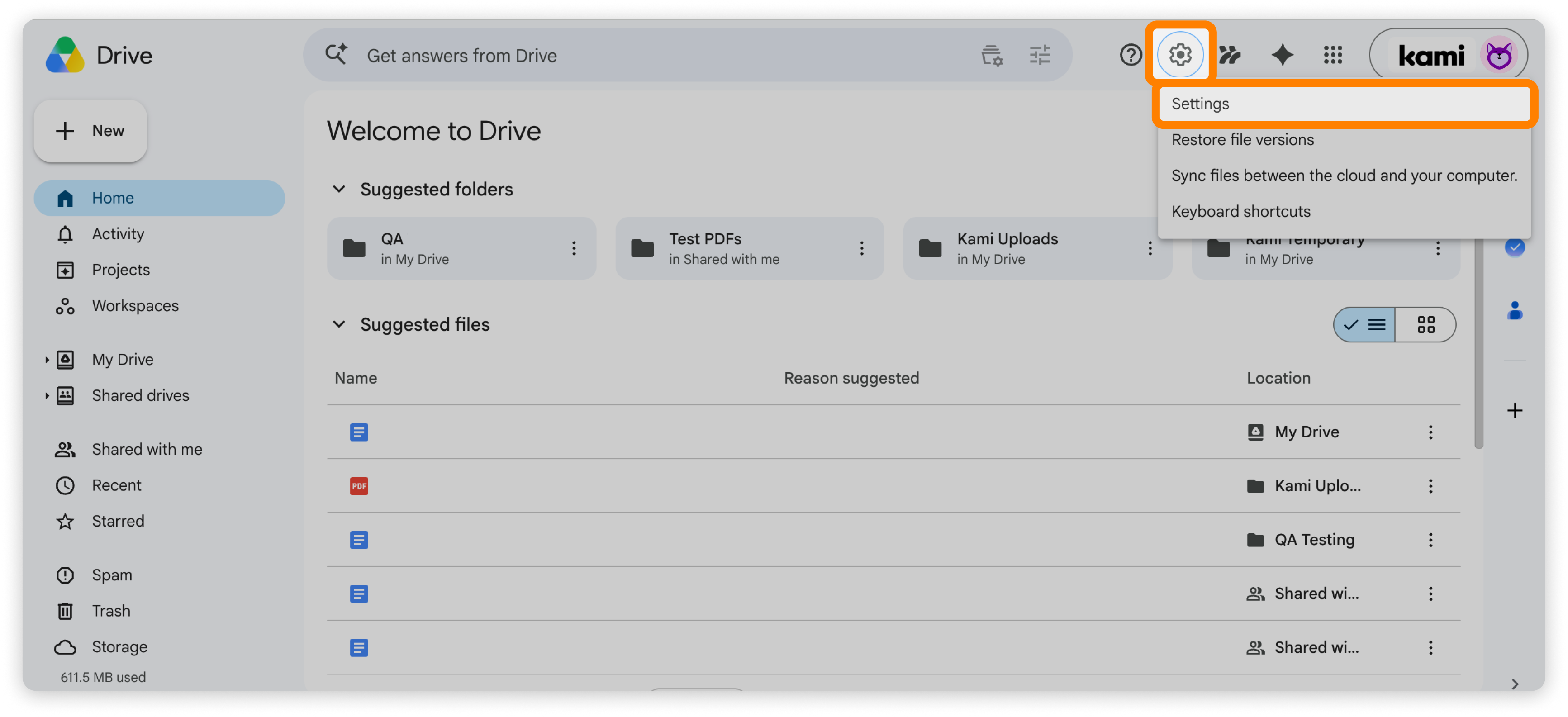Click the Kami account avatar

(1499, 55)
